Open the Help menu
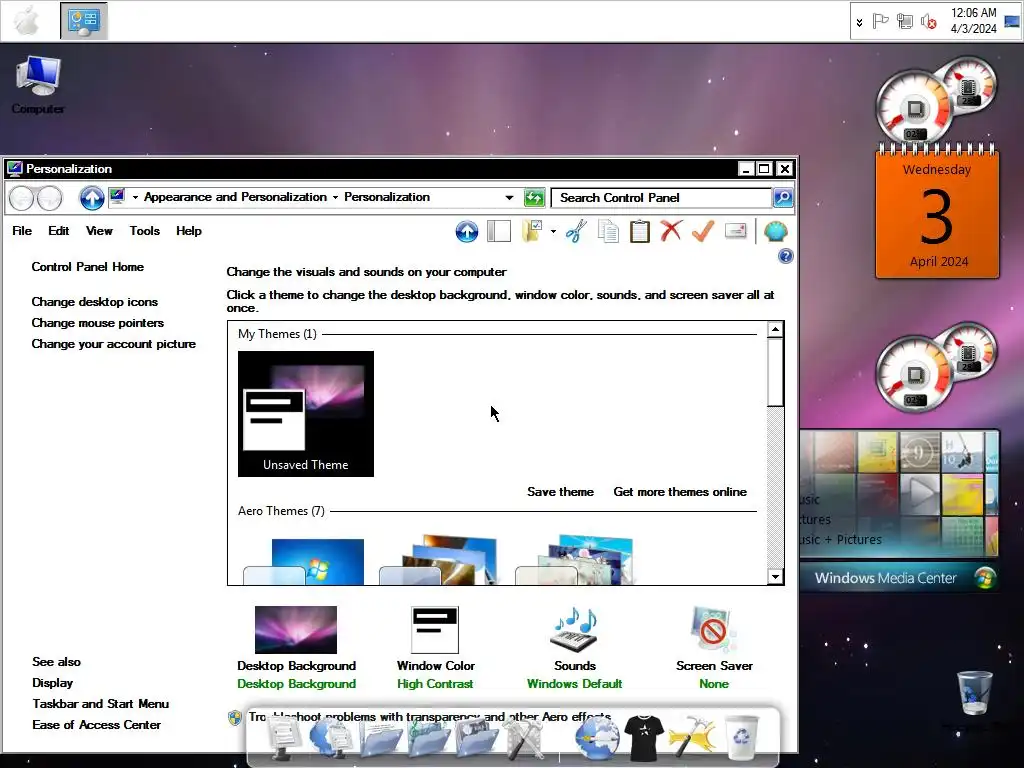 click(x=189, y=231)
